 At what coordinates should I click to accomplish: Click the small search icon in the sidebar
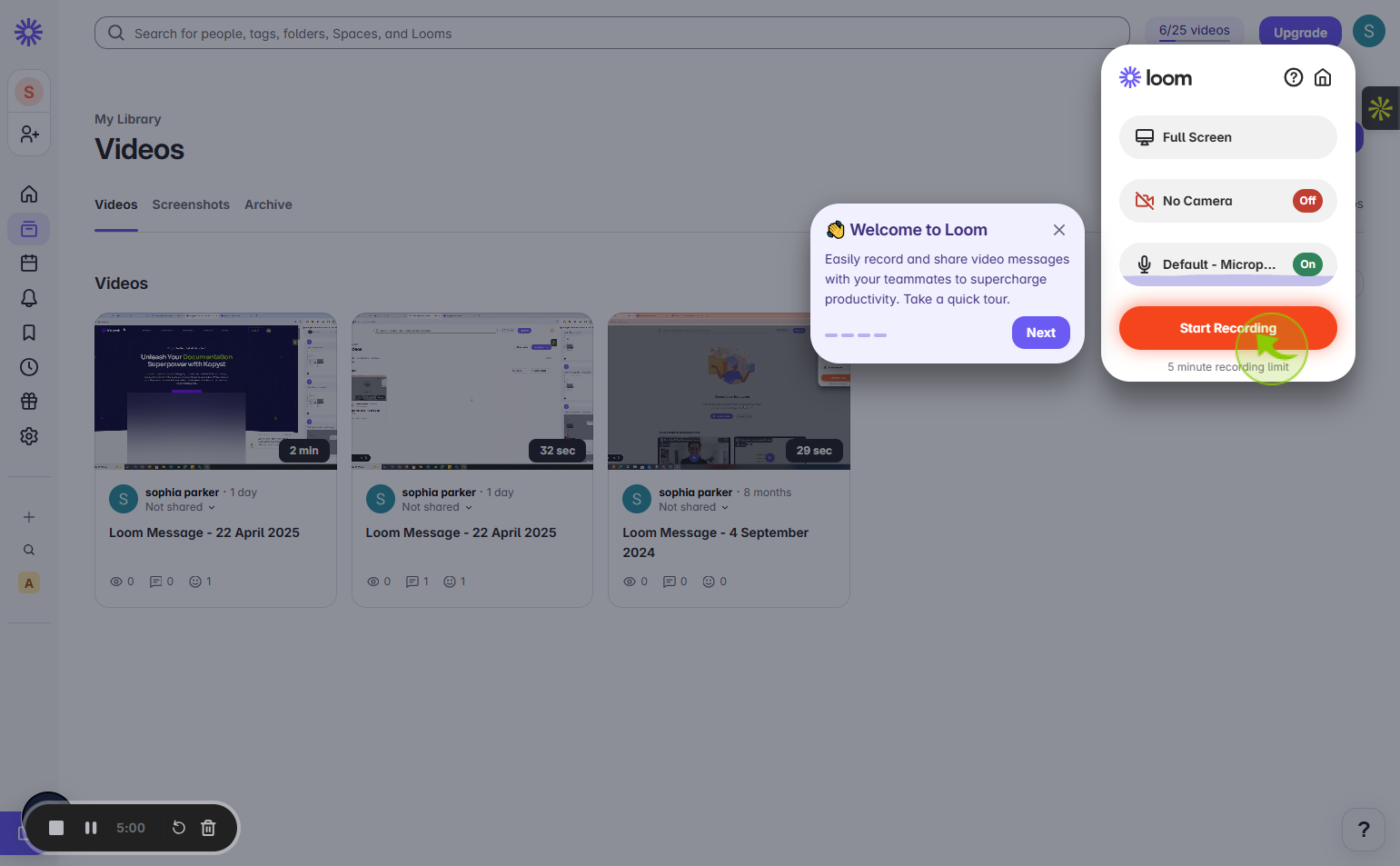pos(29,550)
